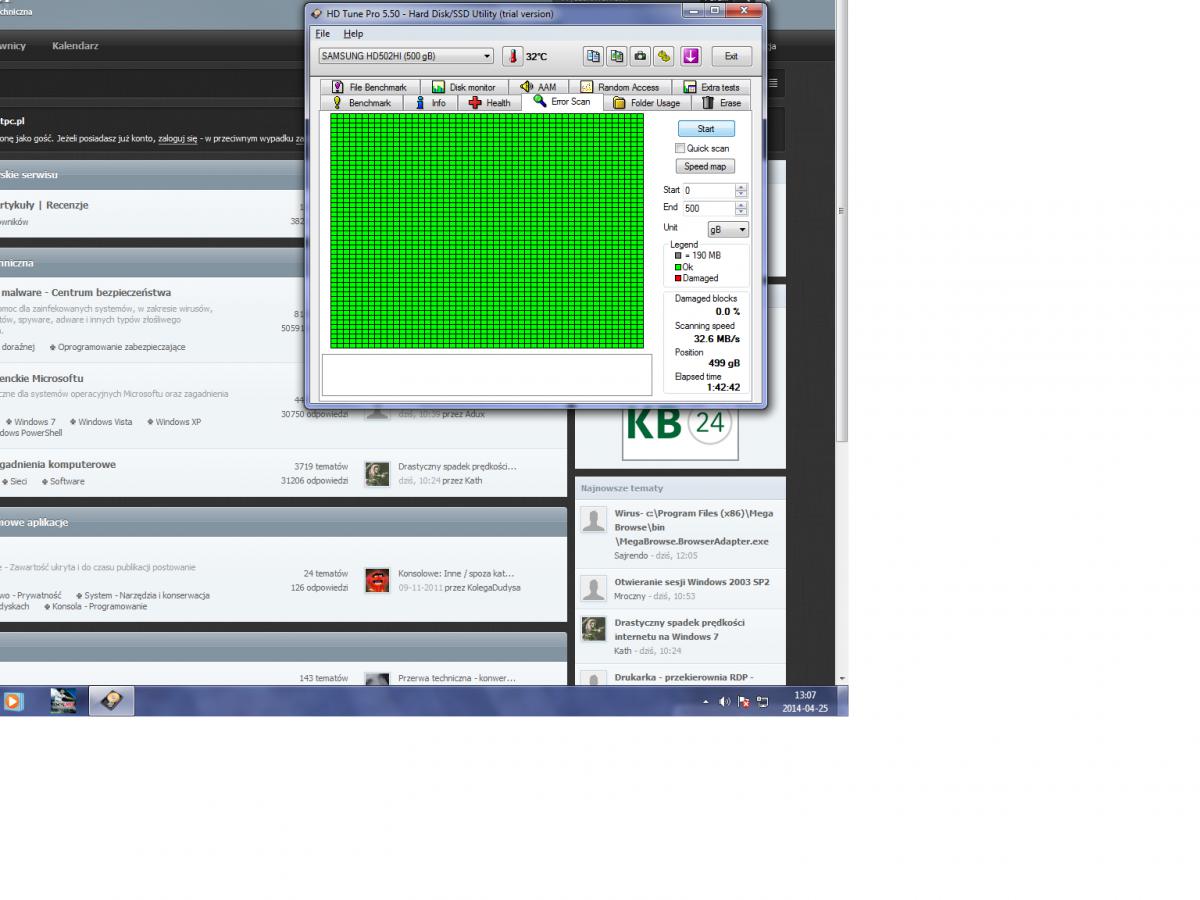Image resolution: width=1200 pixels, height=900 pixels.
Task: Click the Kath user avatar in sidebar
Action: (x=594, y=628)
